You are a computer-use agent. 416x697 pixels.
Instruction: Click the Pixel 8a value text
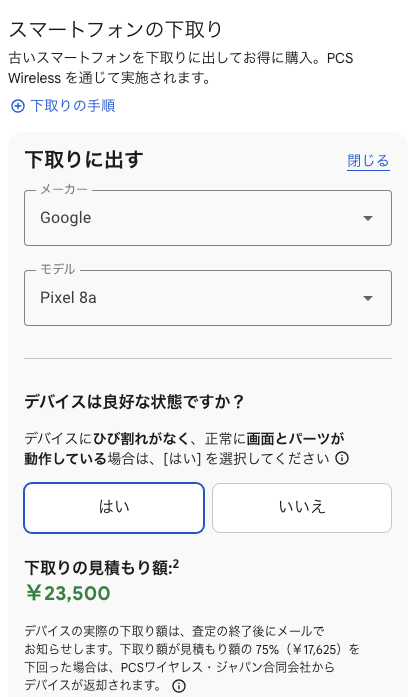pos(68,297)
